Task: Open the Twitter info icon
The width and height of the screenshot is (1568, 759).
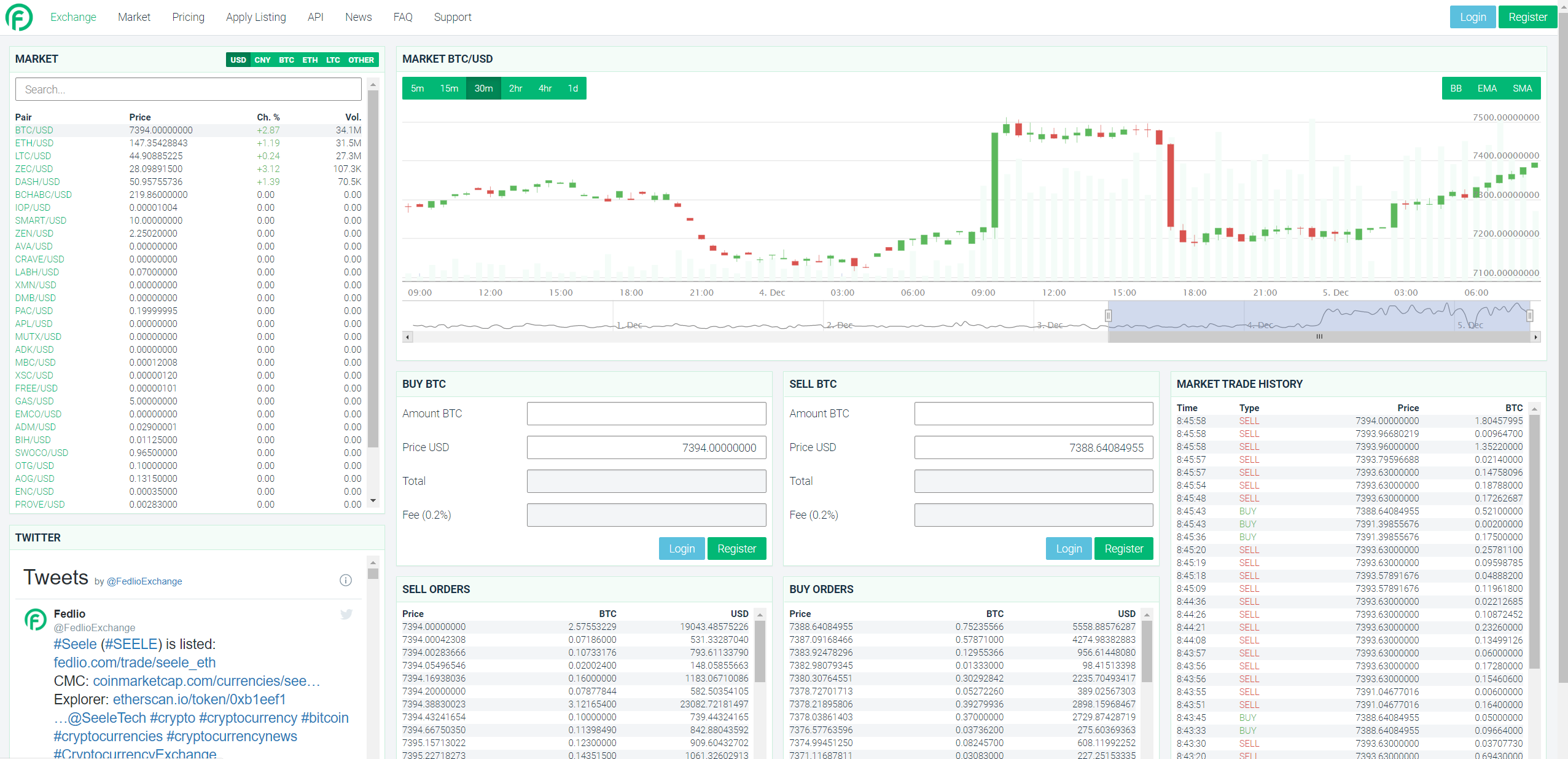Action: coord(346,580)
